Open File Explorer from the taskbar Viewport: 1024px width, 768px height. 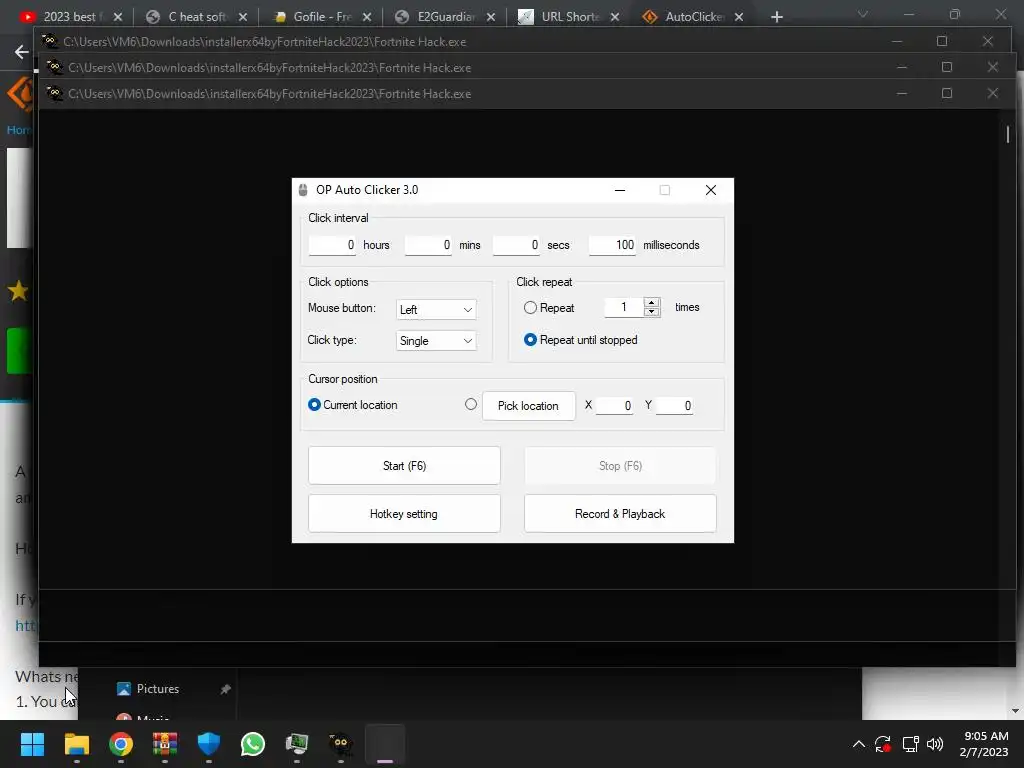click(76, 744)
